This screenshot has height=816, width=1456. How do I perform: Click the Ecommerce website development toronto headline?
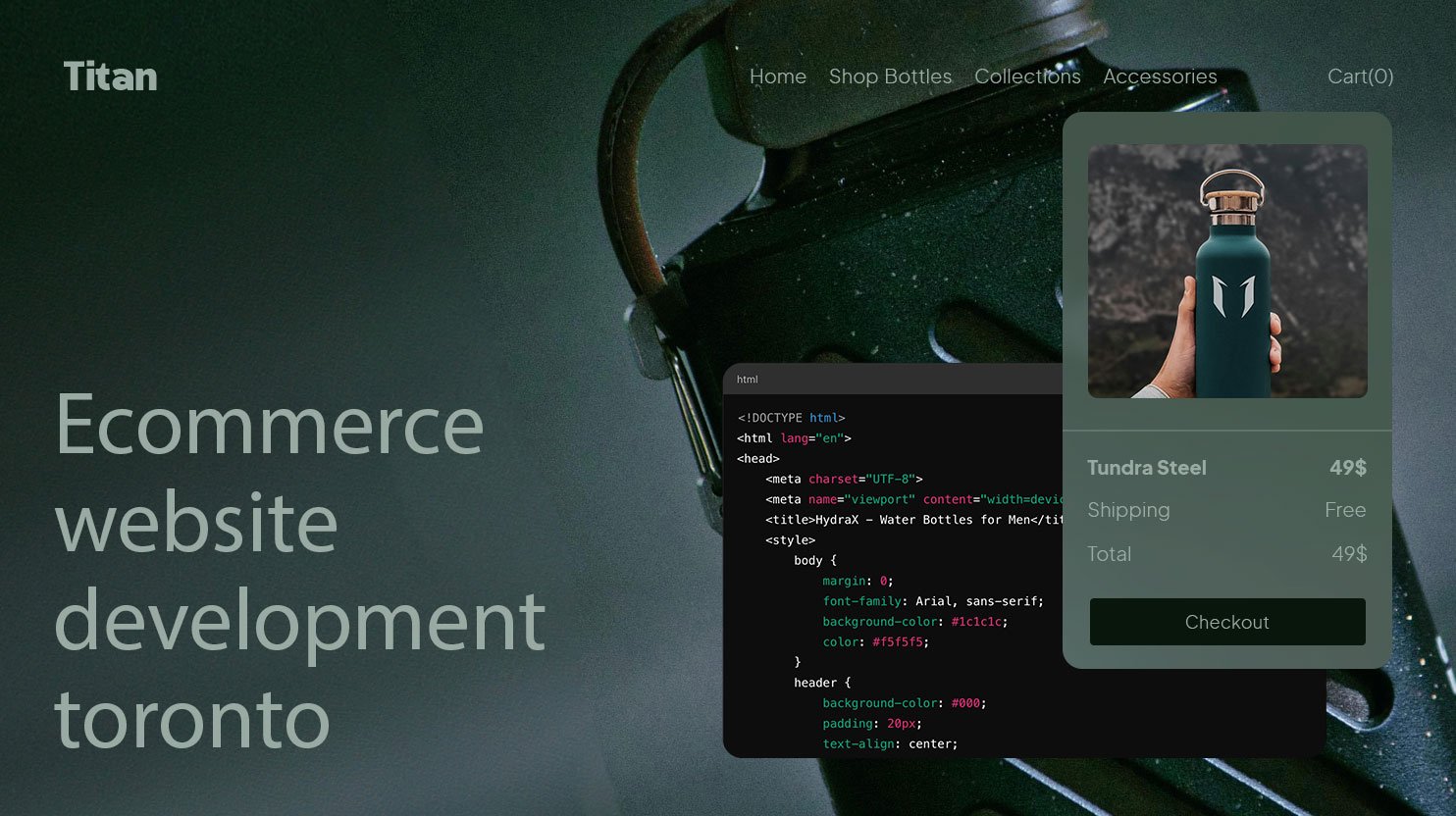300,570
